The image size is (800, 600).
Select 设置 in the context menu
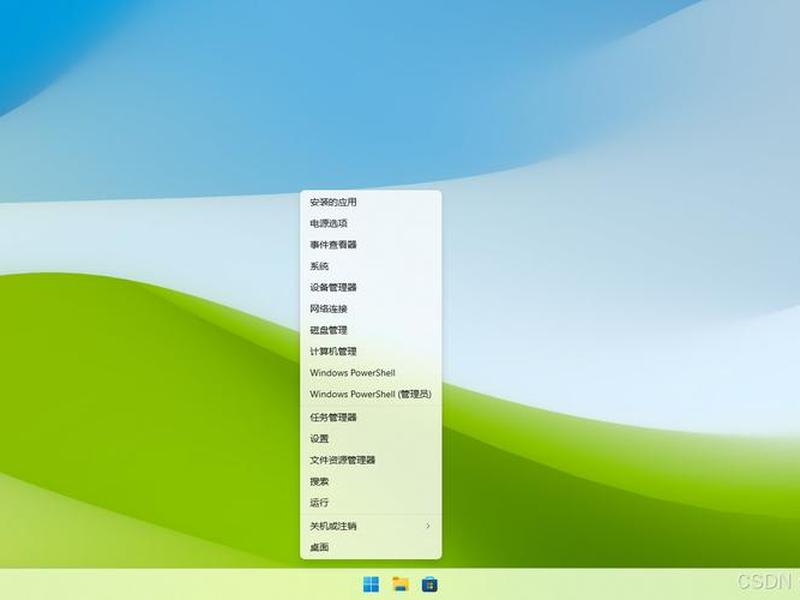371,439
